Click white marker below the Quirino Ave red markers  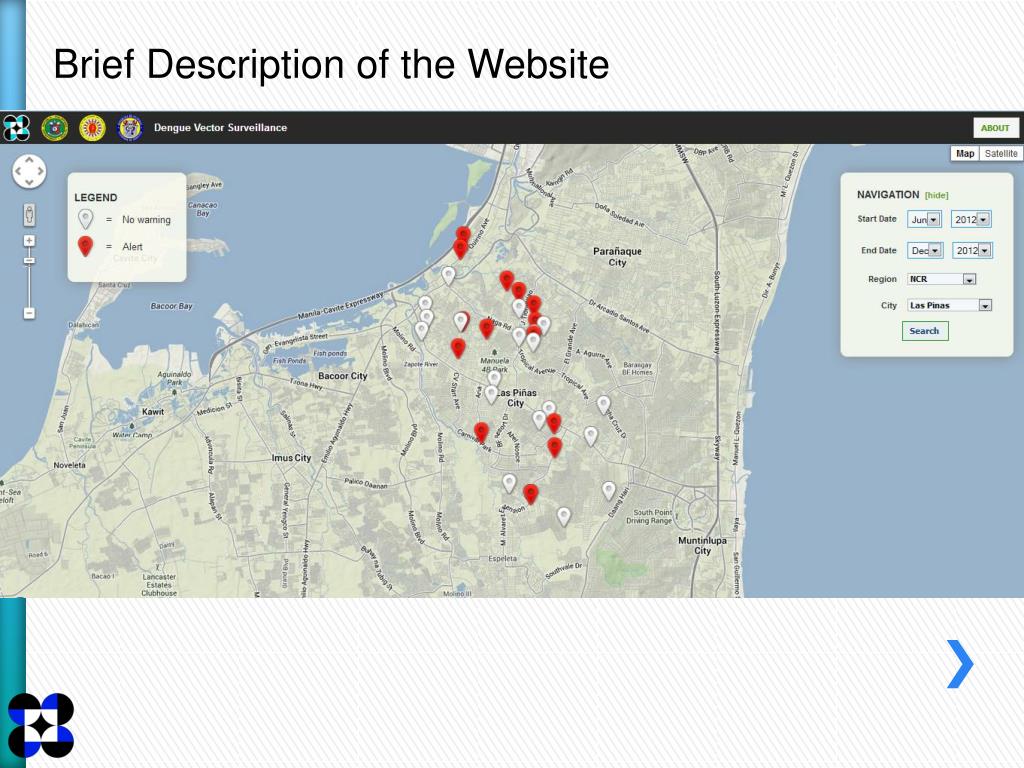click(448, 276)
